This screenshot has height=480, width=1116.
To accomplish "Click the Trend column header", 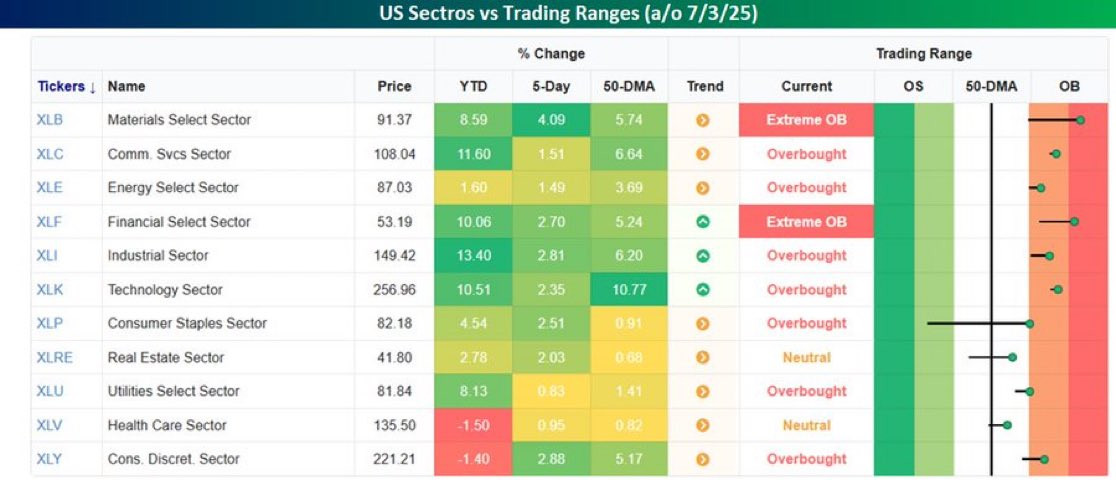I will (704, 86).
